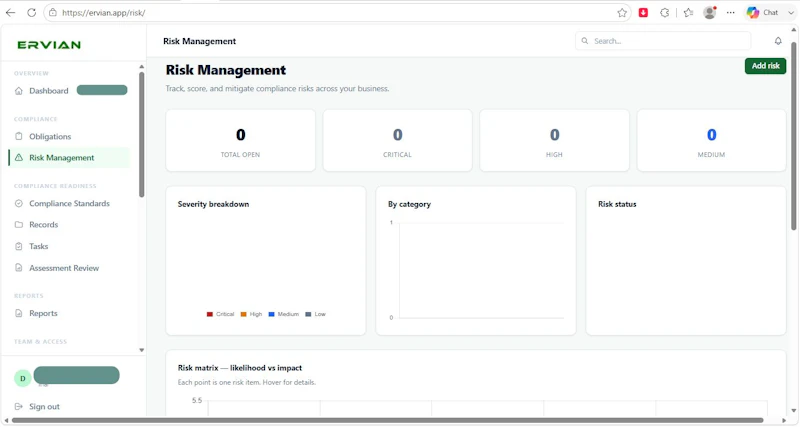
Task: Reload the page with refresh icon
Action: coord(32,13)
